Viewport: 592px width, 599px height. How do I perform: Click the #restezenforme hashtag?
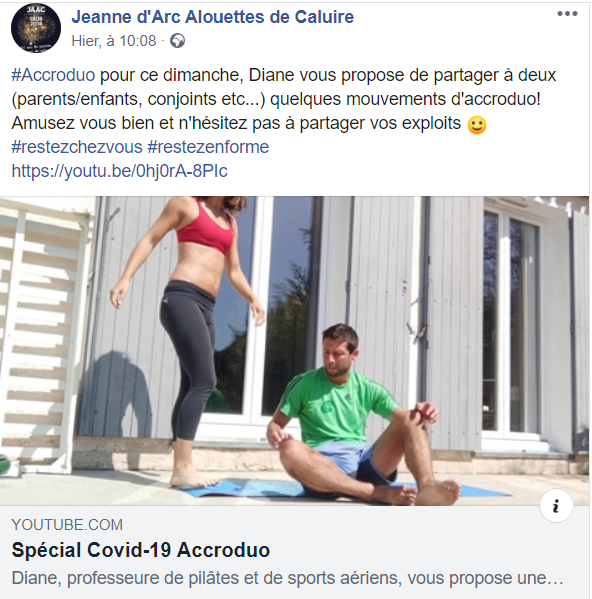click(208, 147)
